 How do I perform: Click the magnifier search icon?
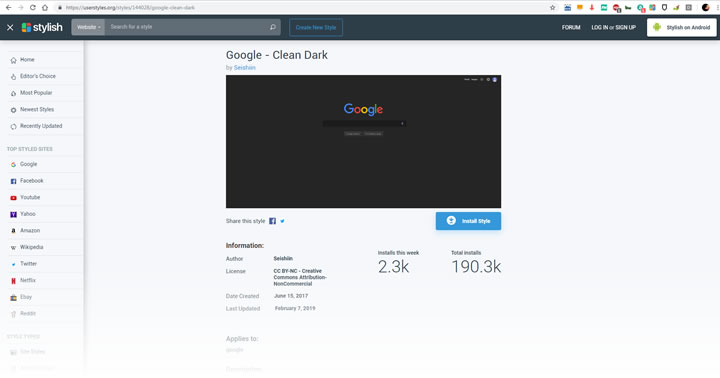[273, 27]
